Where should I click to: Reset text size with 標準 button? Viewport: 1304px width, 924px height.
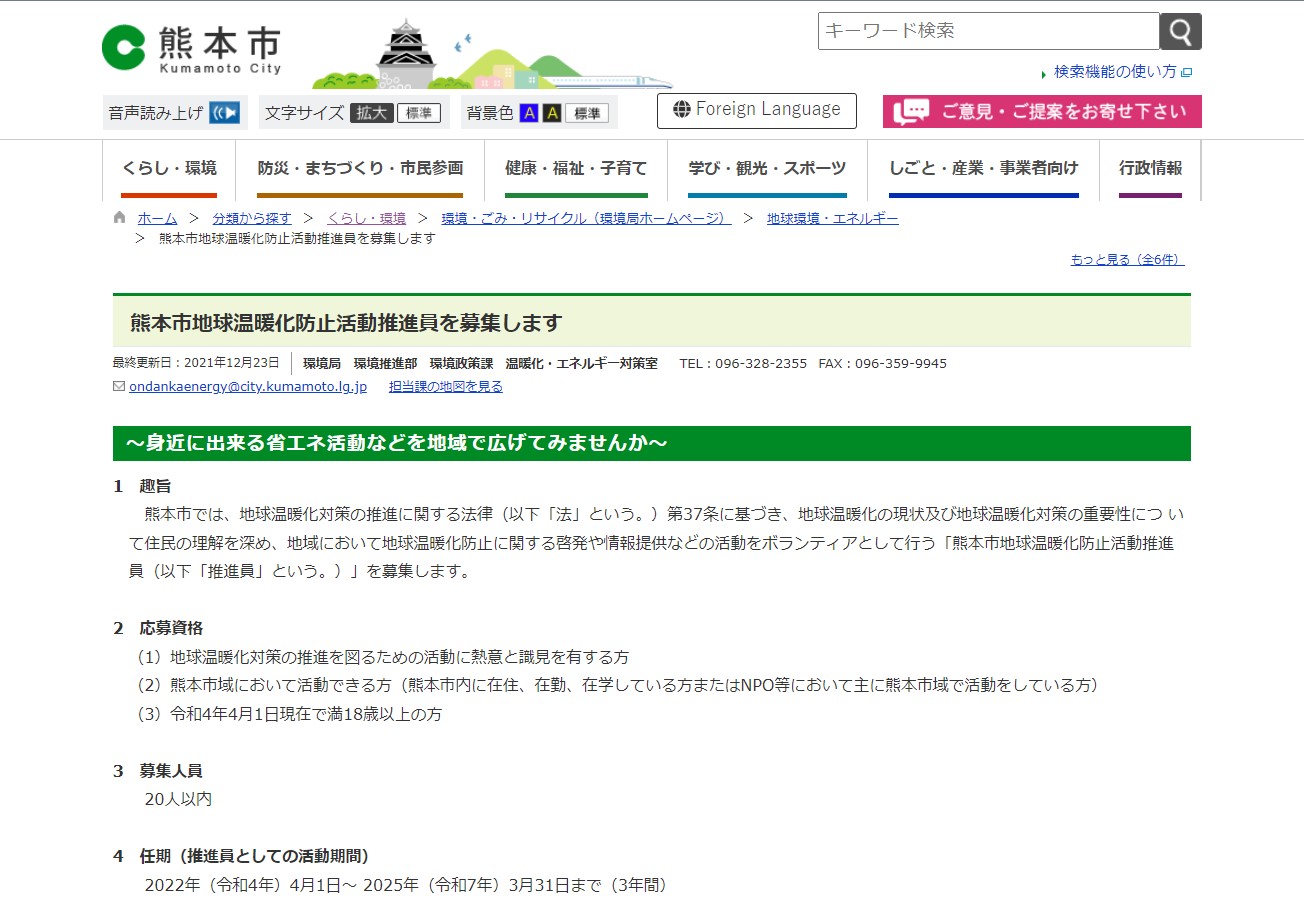point(419,113)
